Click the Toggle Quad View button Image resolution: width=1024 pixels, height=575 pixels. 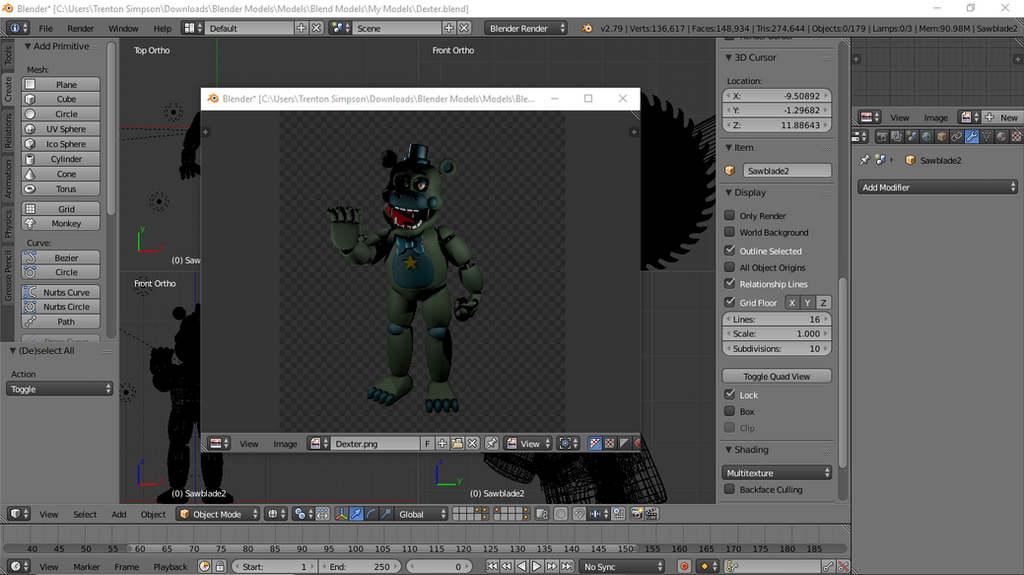point(776,376)
